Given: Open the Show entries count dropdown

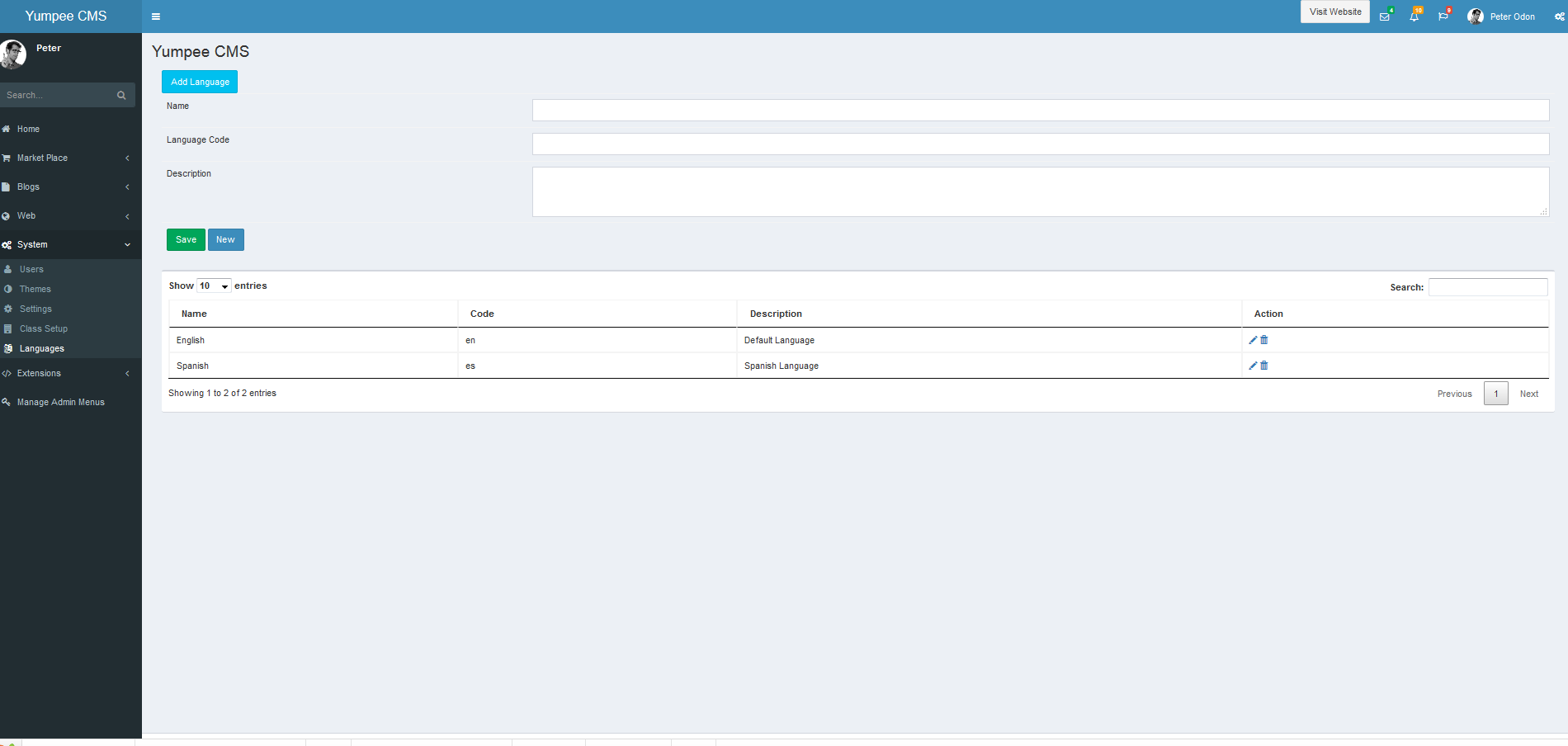Looking at the screenshot, I should (x=213, y=286).
